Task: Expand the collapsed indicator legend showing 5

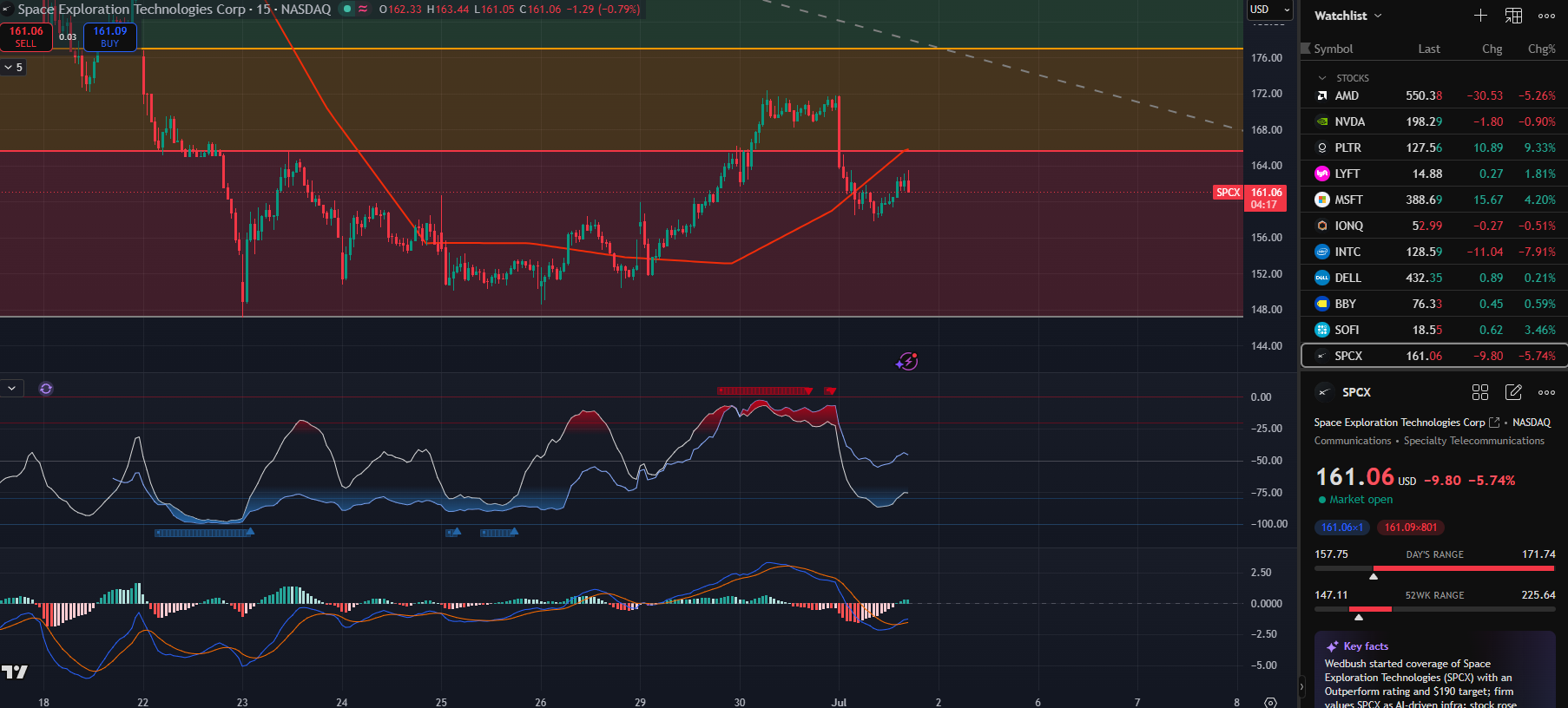Action: click(x=13, y=67)
